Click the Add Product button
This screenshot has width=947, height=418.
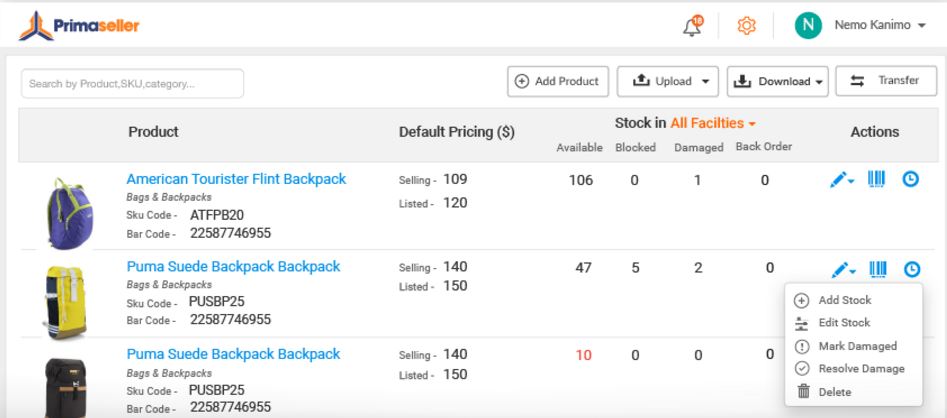pyautogui.click(x=558, y=81)
